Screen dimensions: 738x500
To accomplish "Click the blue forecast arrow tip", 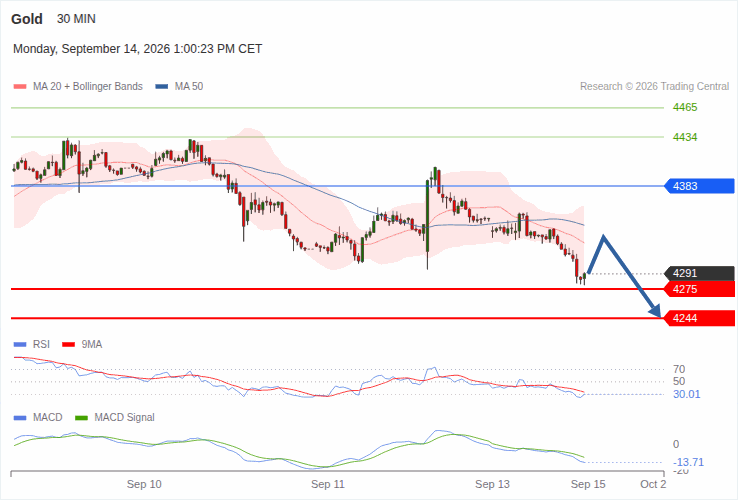I will point(656,311).
